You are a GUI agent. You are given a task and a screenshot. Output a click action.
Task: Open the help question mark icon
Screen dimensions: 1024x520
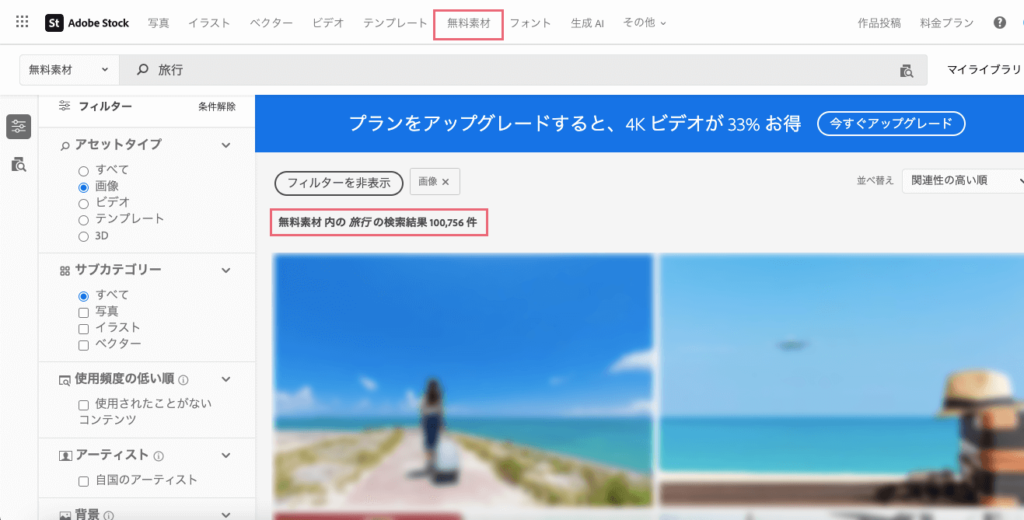pos(999,23)
